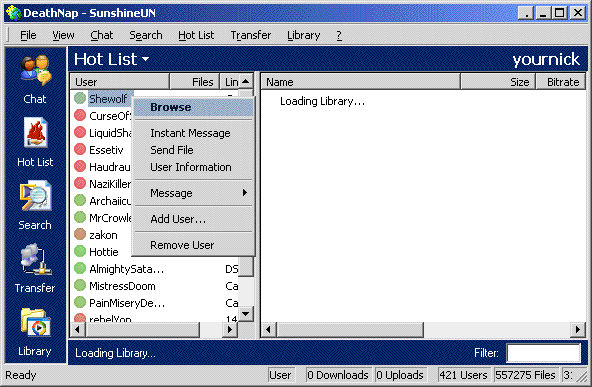Open the Transfer menu

251,35
